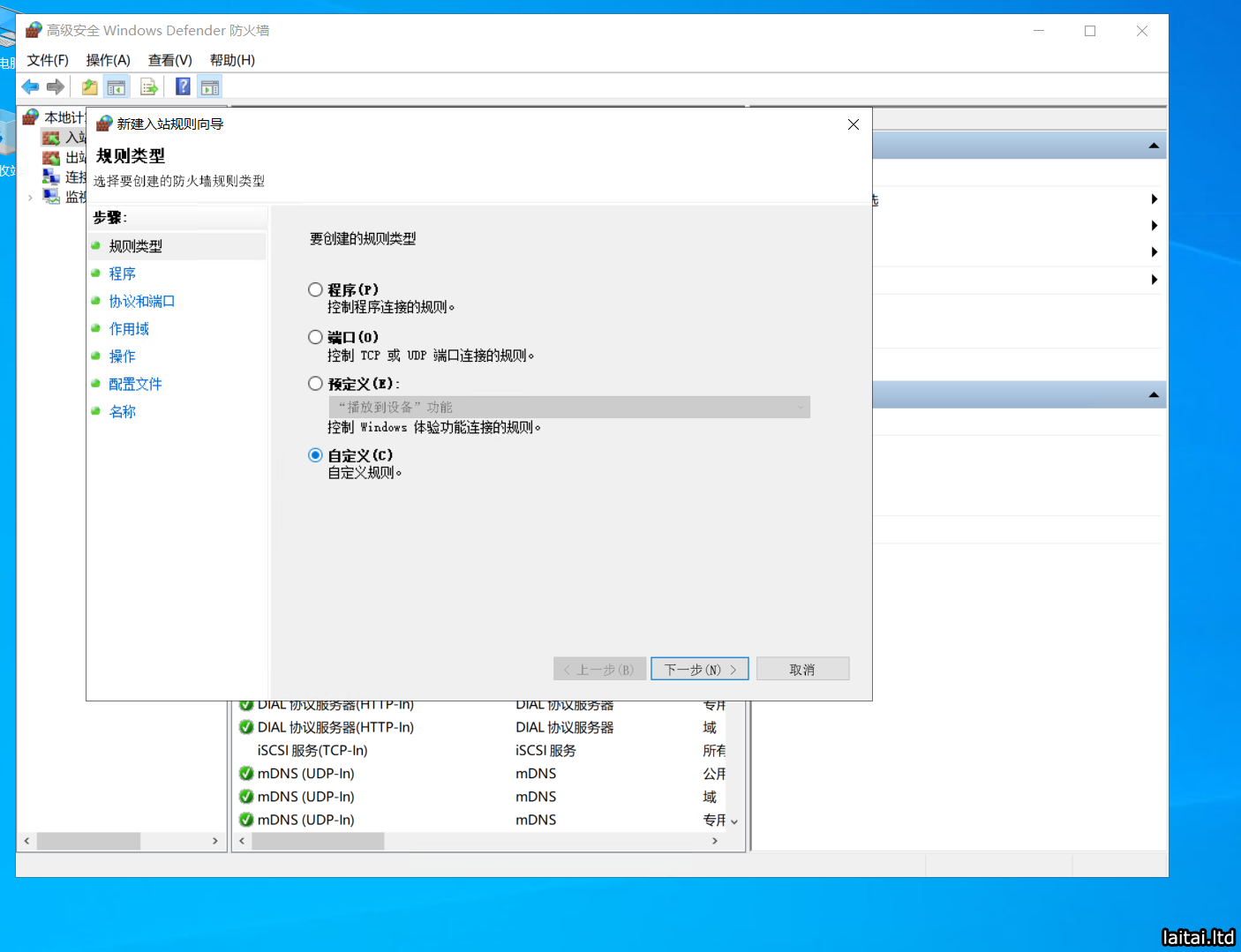Click the Up One Level folder icon
The image size is (1241, 952).
[89, 86]
